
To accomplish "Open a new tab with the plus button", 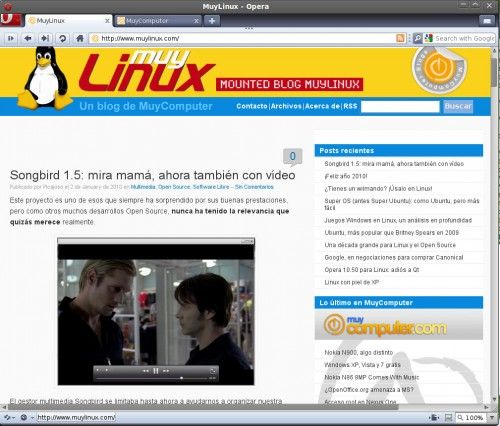I will [x=212, y=21].
